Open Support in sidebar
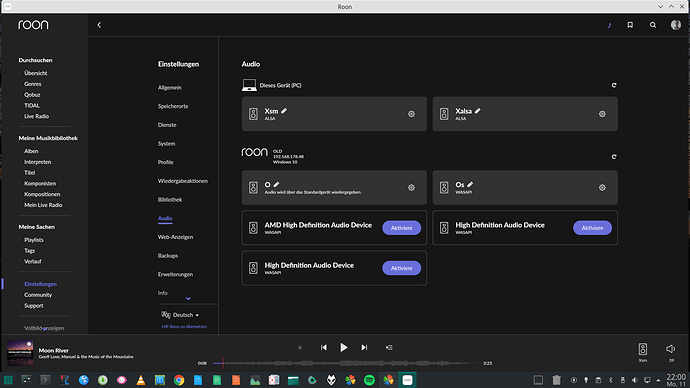 33,306
